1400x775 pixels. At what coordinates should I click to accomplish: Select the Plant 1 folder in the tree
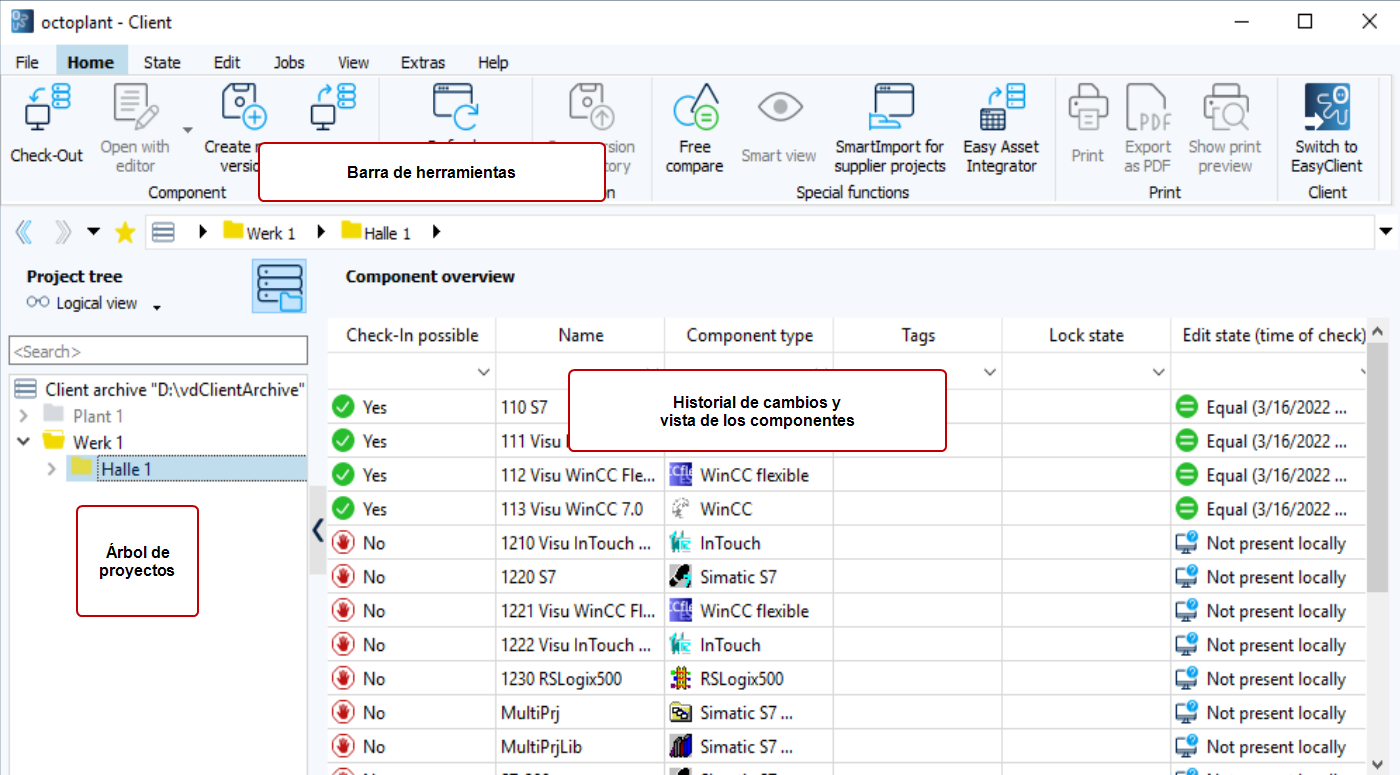click(x=84, y=416)
